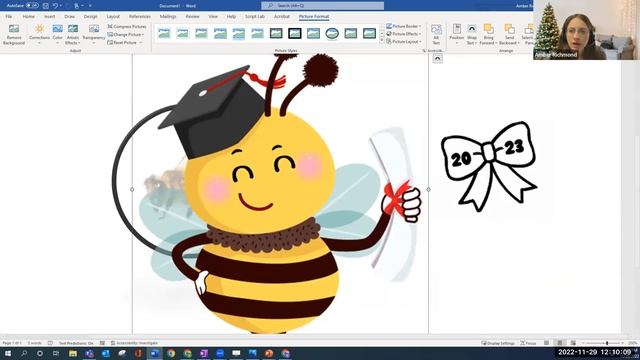This screenshot has width=640, height=360.
Task: Click the Send Backward icon
Action: [x=509, y=29]
